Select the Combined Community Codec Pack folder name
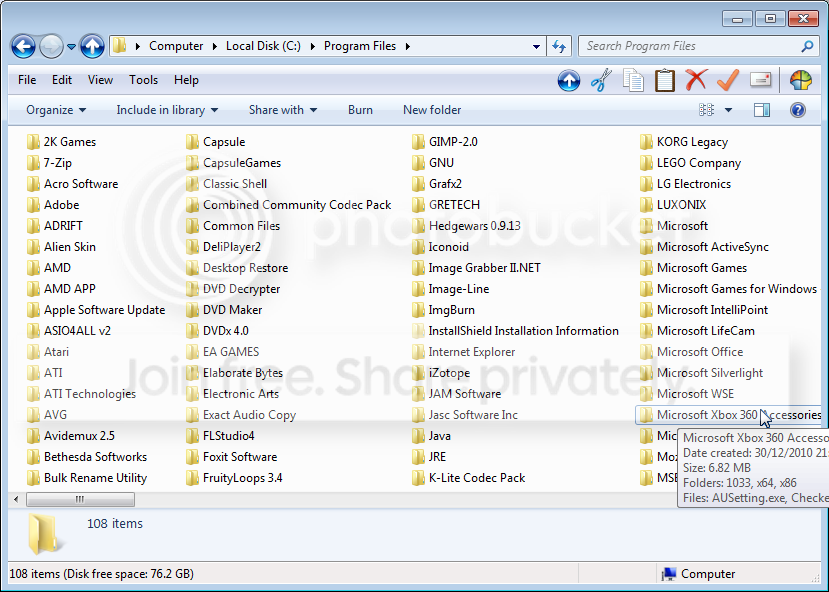This screenshot has width=829, height=592. 297,205
